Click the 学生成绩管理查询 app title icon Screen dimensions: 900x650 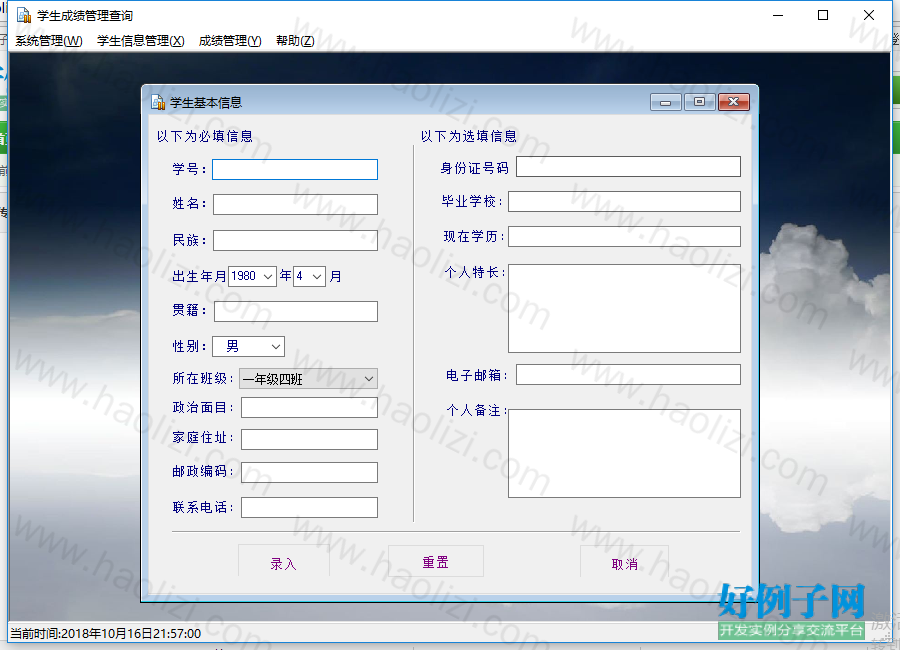click(x=24, y=15)
